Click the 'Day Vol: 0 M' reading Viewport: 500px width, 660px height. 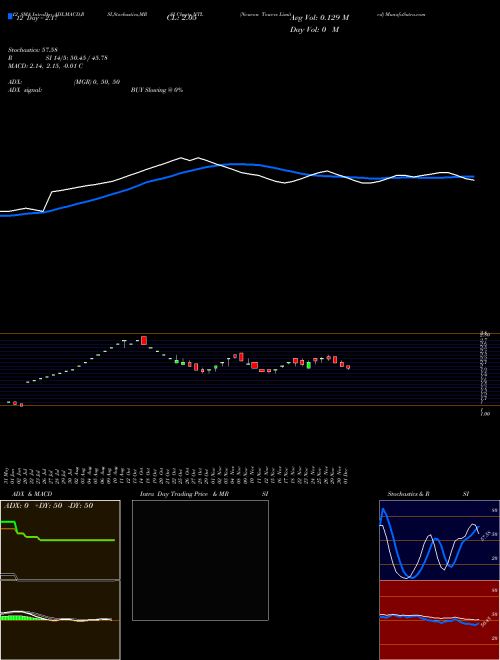point(314,30)
